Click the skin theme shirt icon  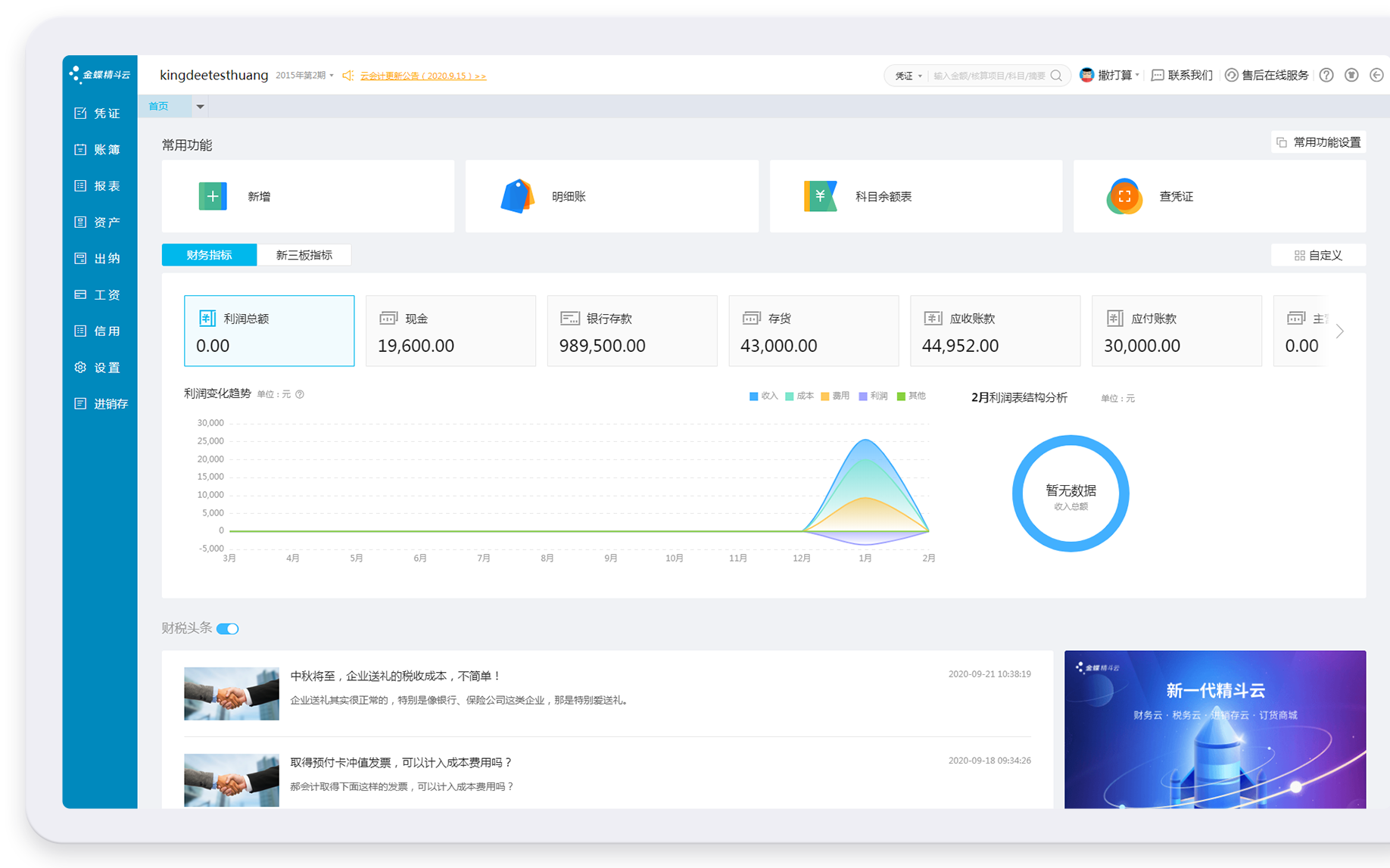pyautogui.click(x=1351, y=75)
